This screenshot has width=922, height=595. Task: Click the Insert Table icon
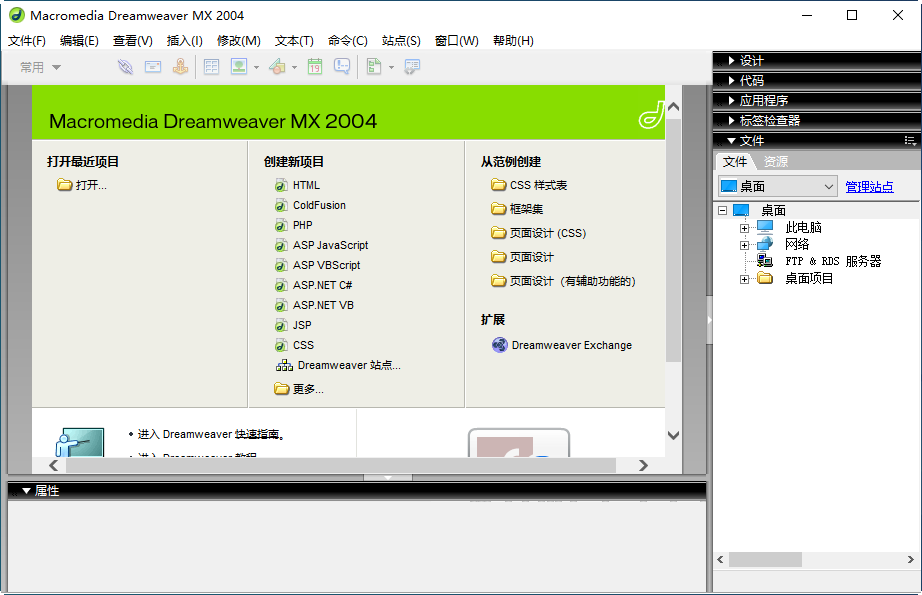coord(211,66)
